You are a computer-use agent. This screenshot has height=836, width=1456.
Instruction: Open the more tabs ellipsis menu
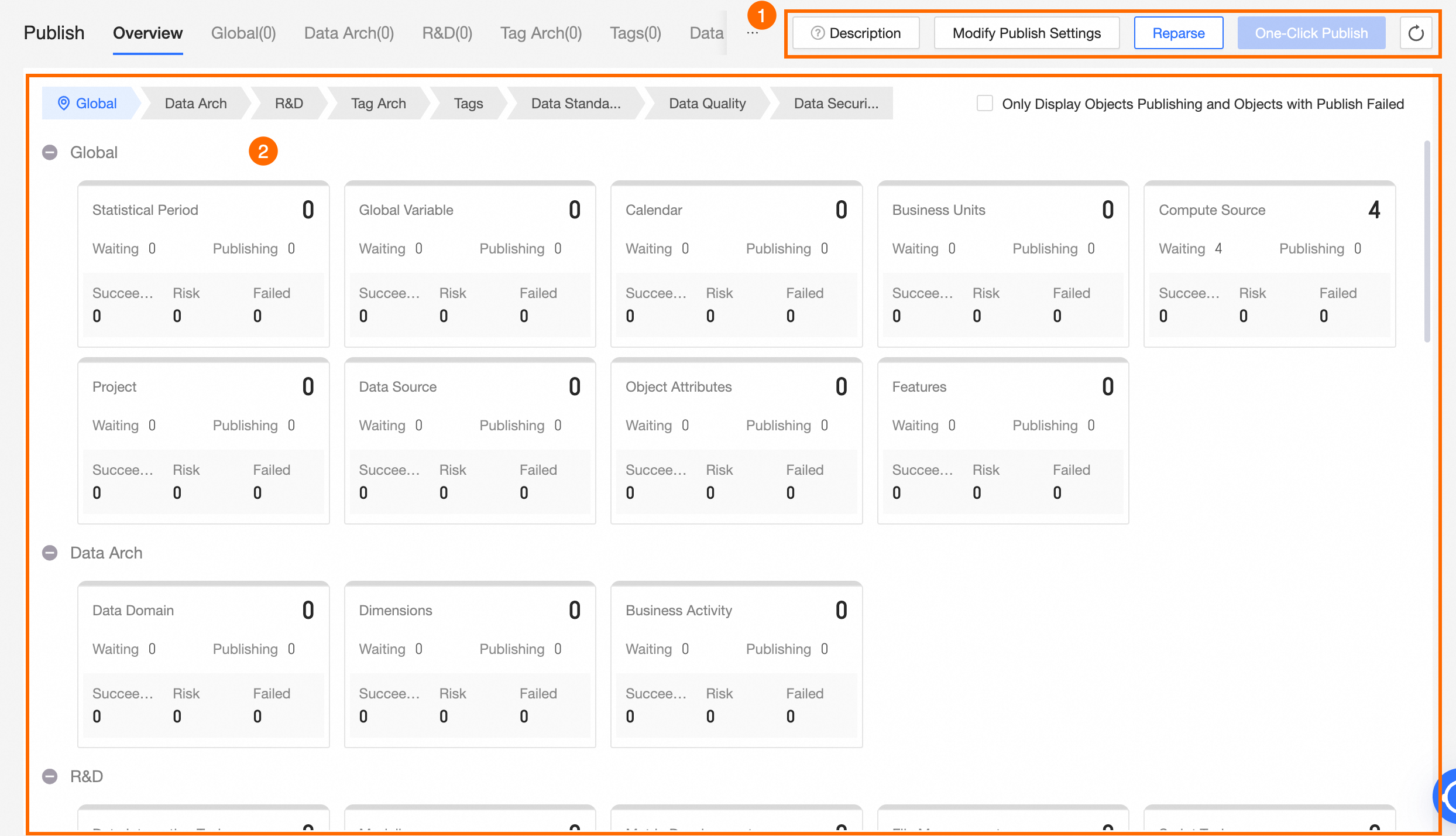tap(753, 33)
